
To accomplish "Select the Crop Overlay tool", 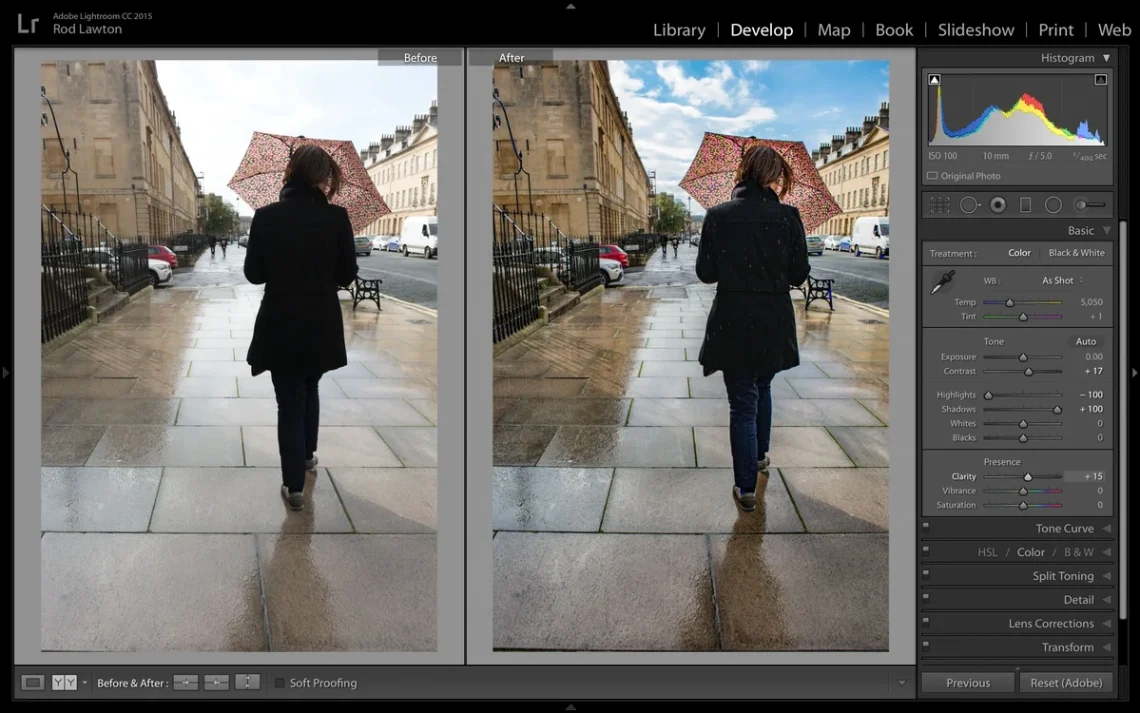I will [940, 206].
